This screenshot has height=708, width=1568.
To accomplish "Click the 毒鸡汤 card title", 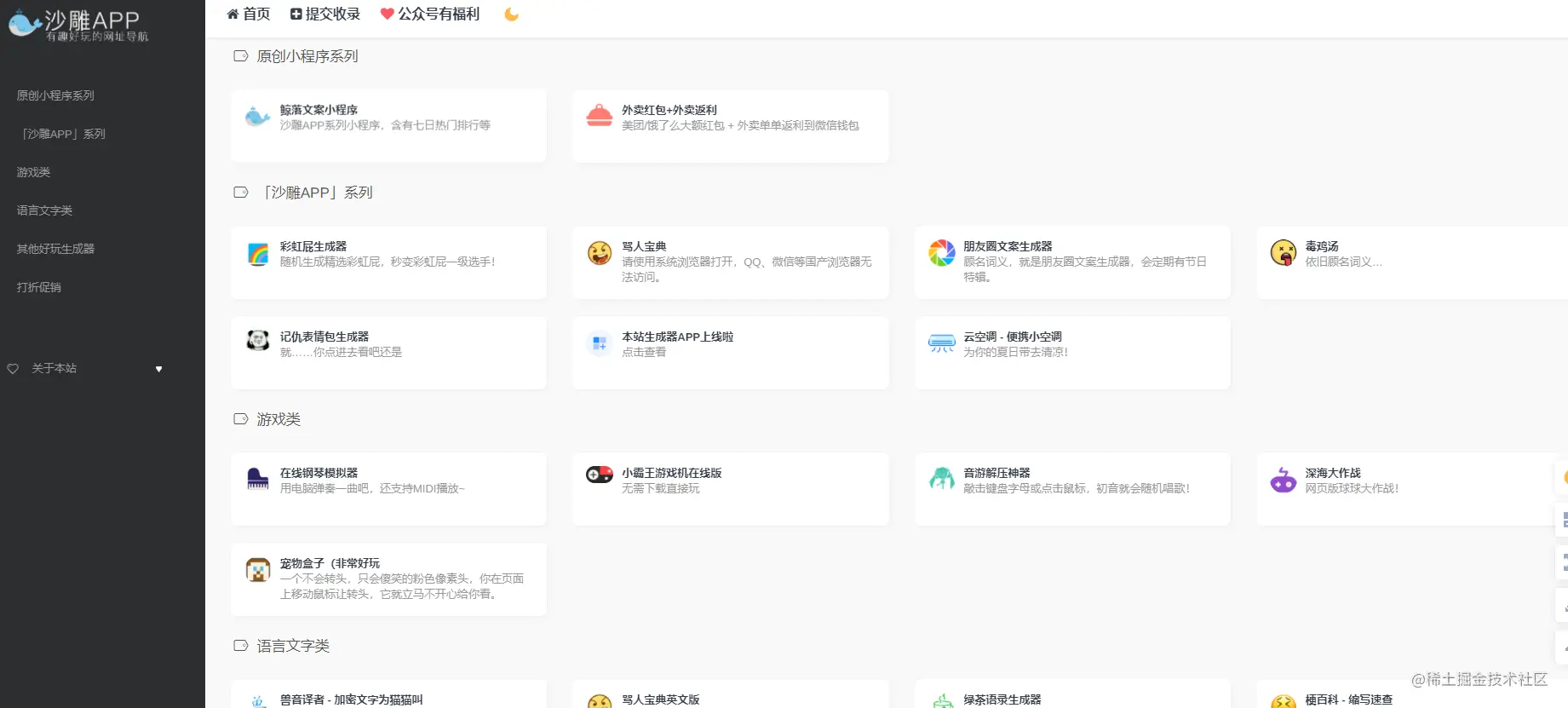I will pyautogui.click(x=1322, y=246).
